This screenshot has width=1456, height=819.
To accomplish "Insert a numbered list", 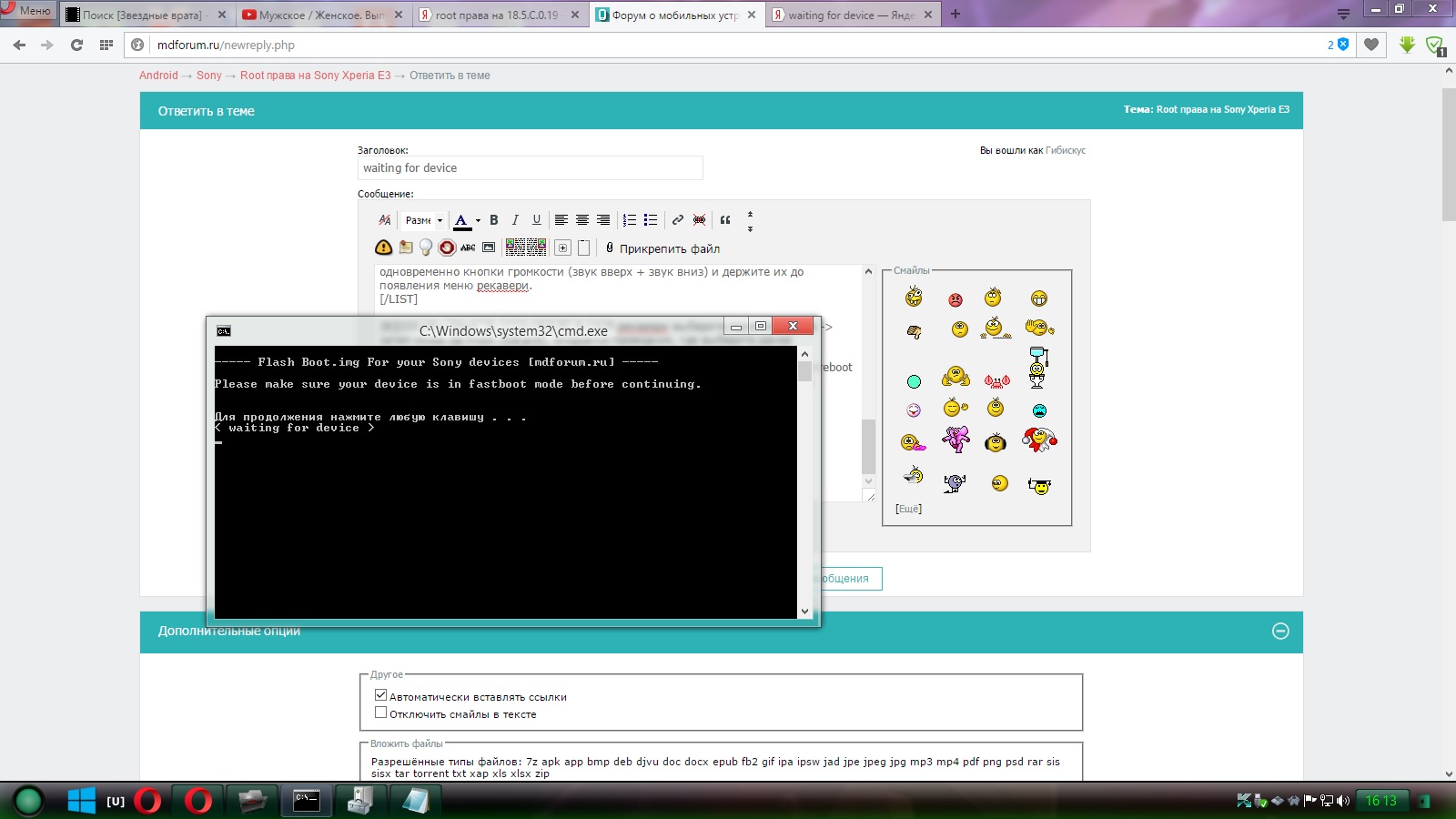I will pyautogui.click(x=629, y=220).
